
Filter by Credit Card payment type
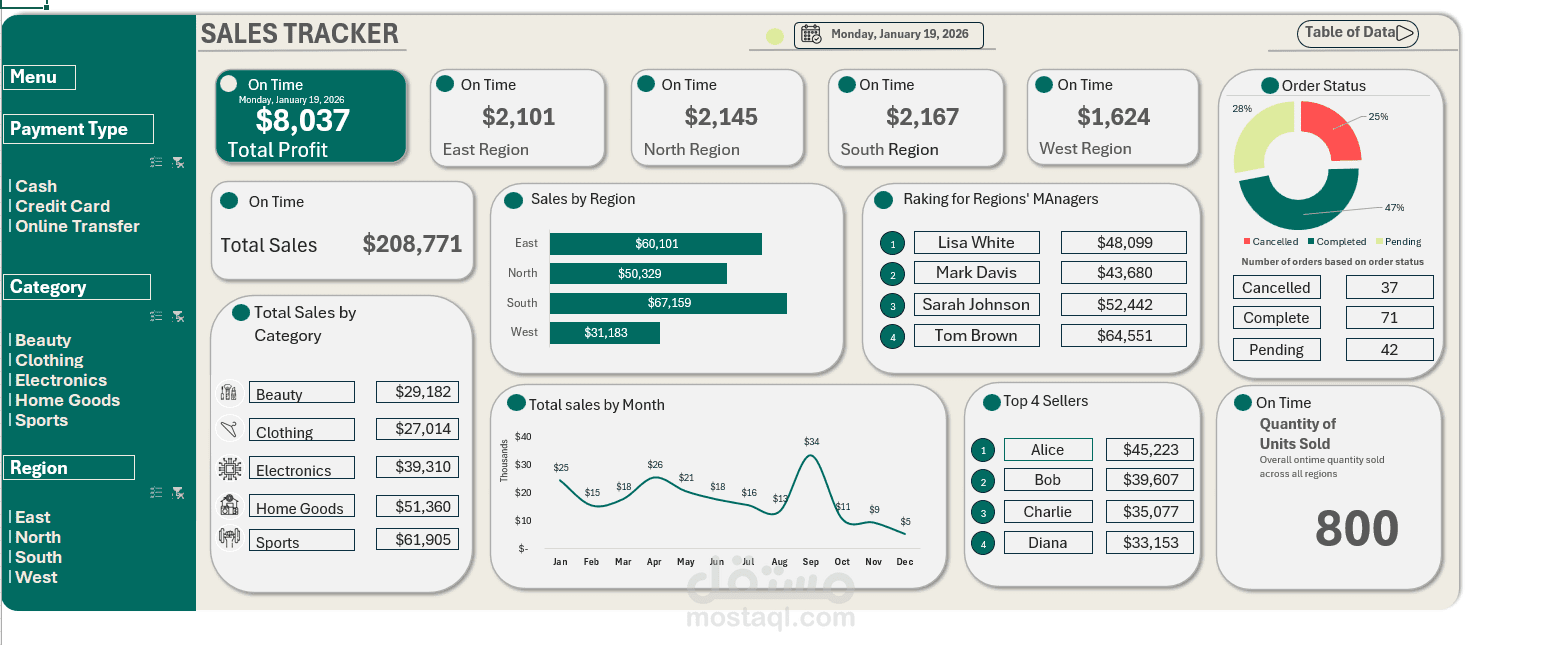(62, 206)
